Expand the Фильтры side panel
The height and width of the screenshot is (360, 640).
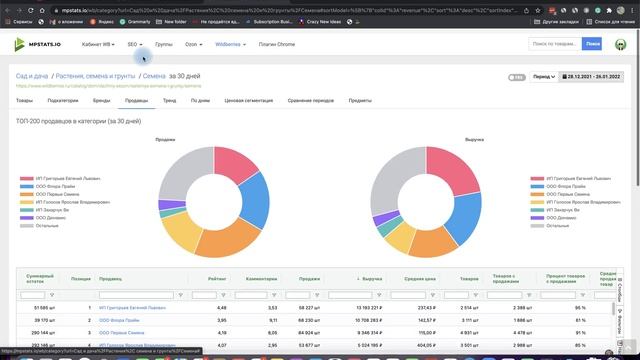(x=620, y=322)
